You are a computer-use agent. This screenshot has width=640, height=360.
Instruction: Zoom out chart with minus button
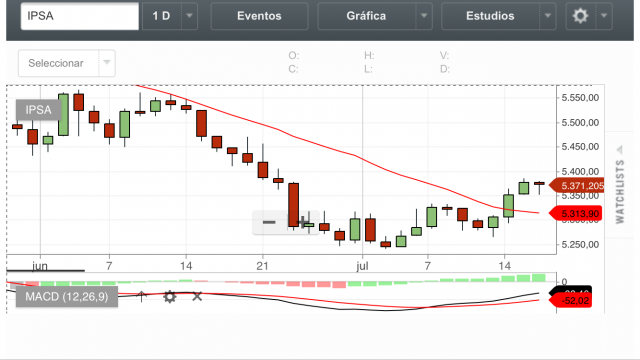(x=269, y=222)
